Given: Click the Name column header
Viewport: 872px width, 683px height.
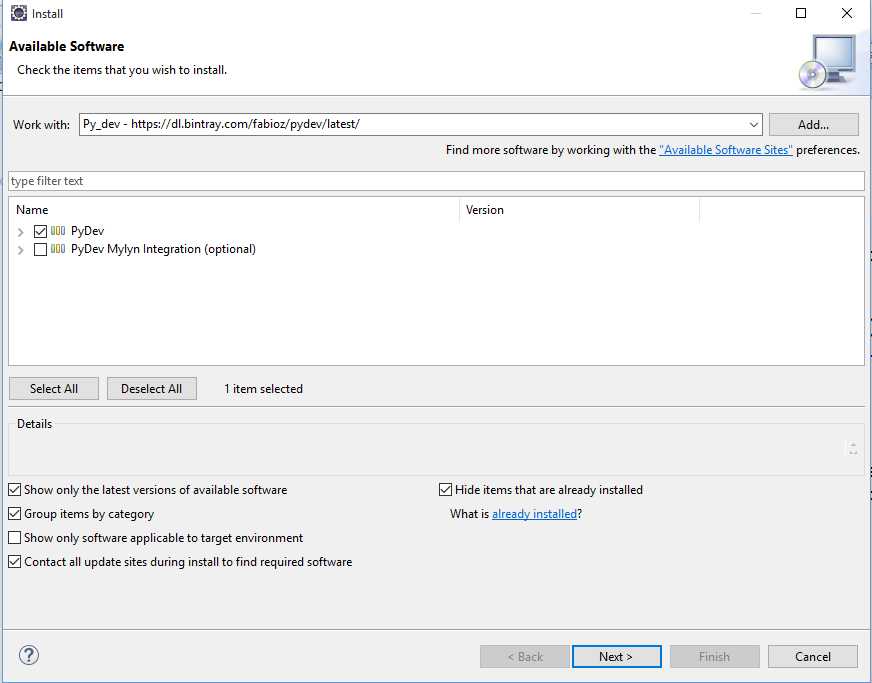Looking at the screenshot, I should point(234,210).
